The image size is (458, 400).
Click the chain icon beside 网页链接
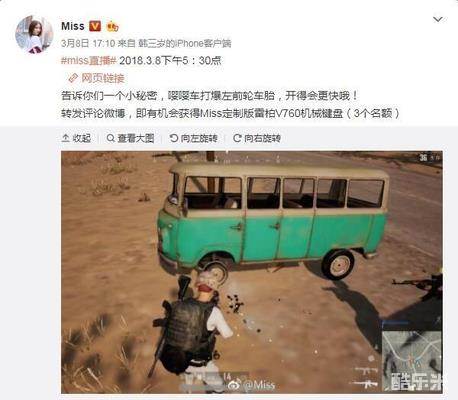pyautogui.click(x=73, y=79)
